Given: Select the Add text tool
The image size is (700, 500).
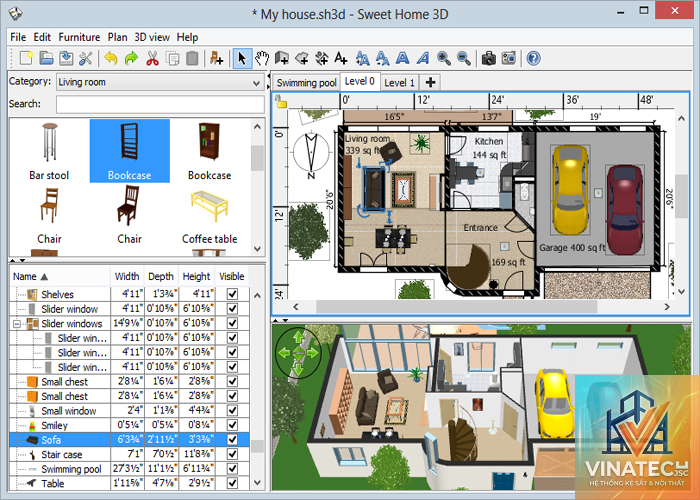Looking at the screenshot, I should pos(341,58).
